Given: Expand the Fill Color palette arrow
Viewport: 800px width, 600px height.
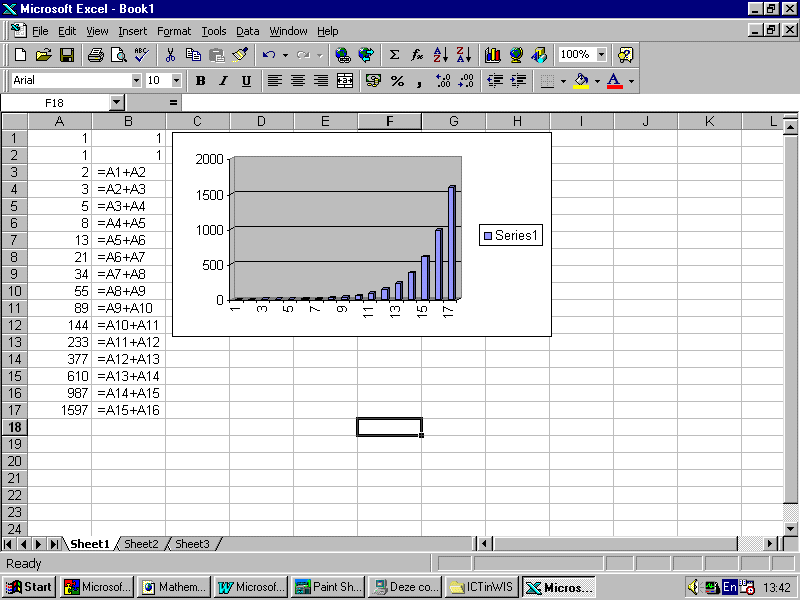Looking at the screenshot, I should click(597, 81).
